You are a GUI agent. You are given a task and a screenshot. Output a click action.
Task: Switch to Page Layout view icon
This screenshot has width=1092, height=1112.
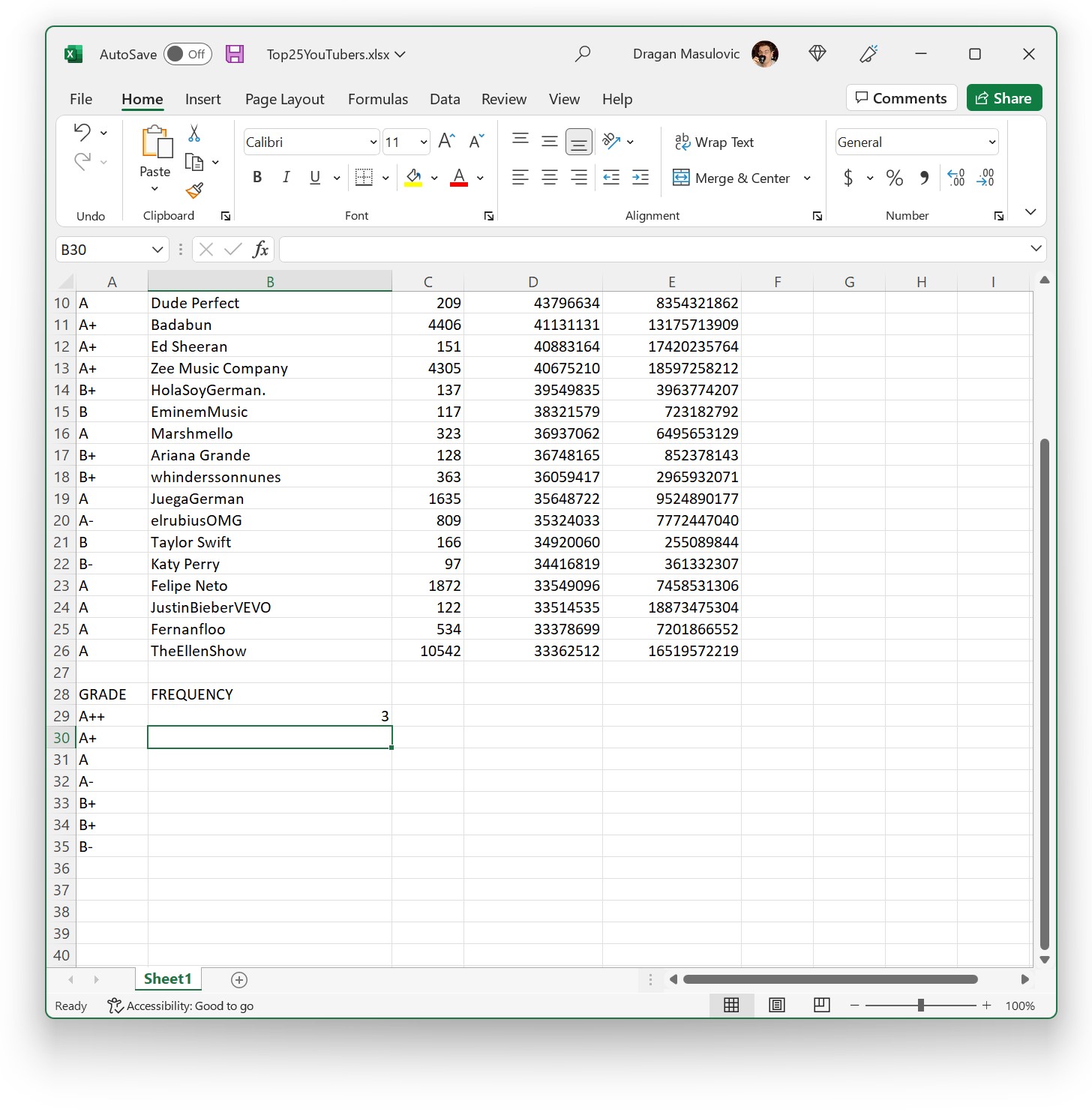point(777,1006)
